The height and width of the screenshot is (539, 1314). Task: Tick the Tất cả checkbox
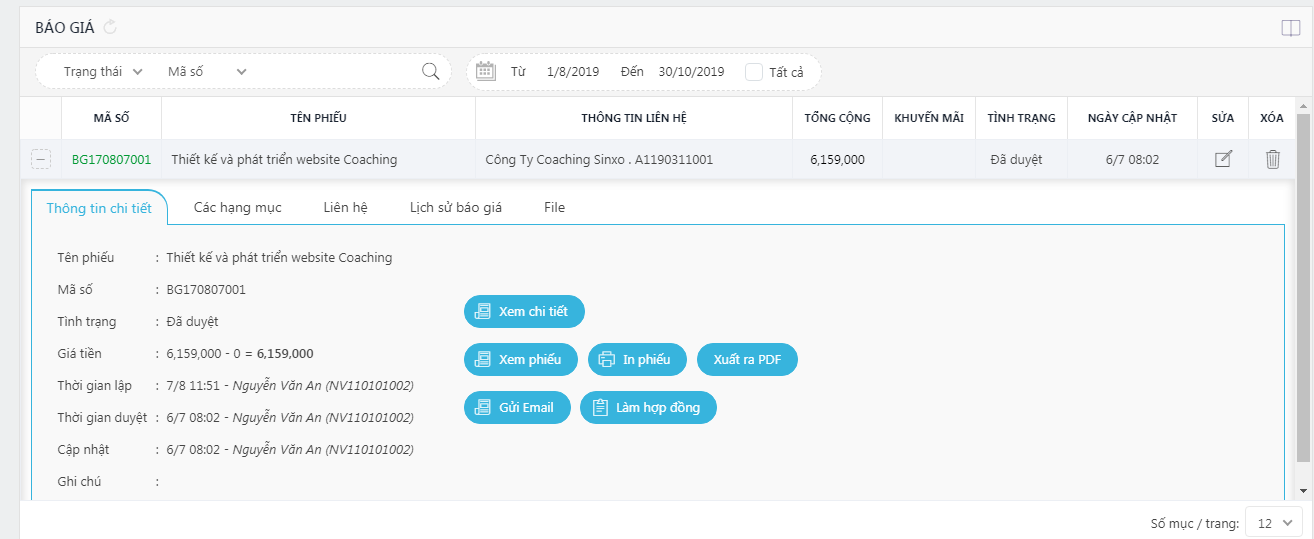754,72
